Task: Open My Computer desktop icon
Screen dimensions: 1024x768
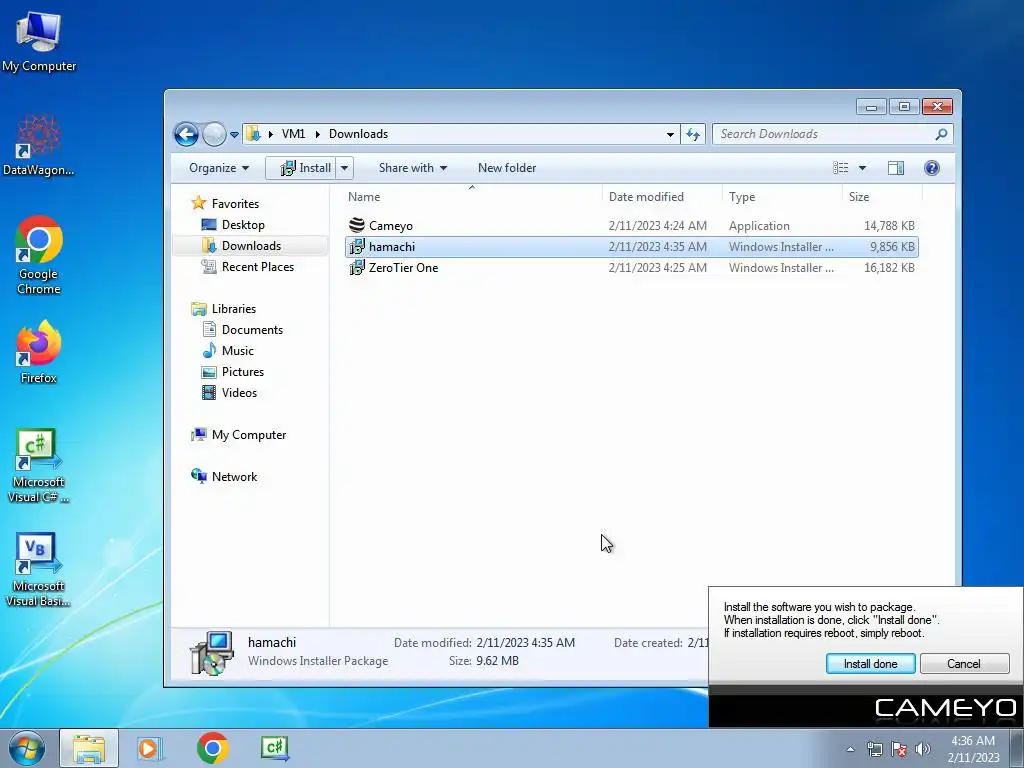Action: 39,42
